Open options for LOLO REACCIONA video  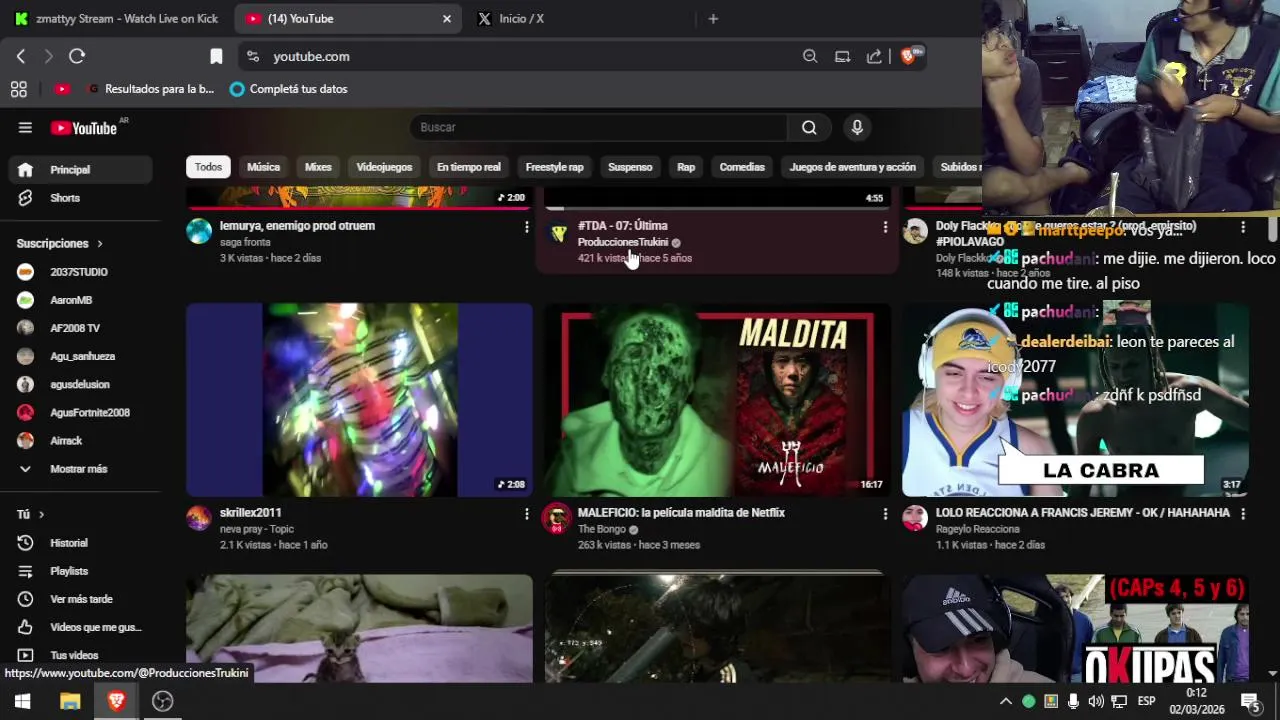pos(1243,514)
